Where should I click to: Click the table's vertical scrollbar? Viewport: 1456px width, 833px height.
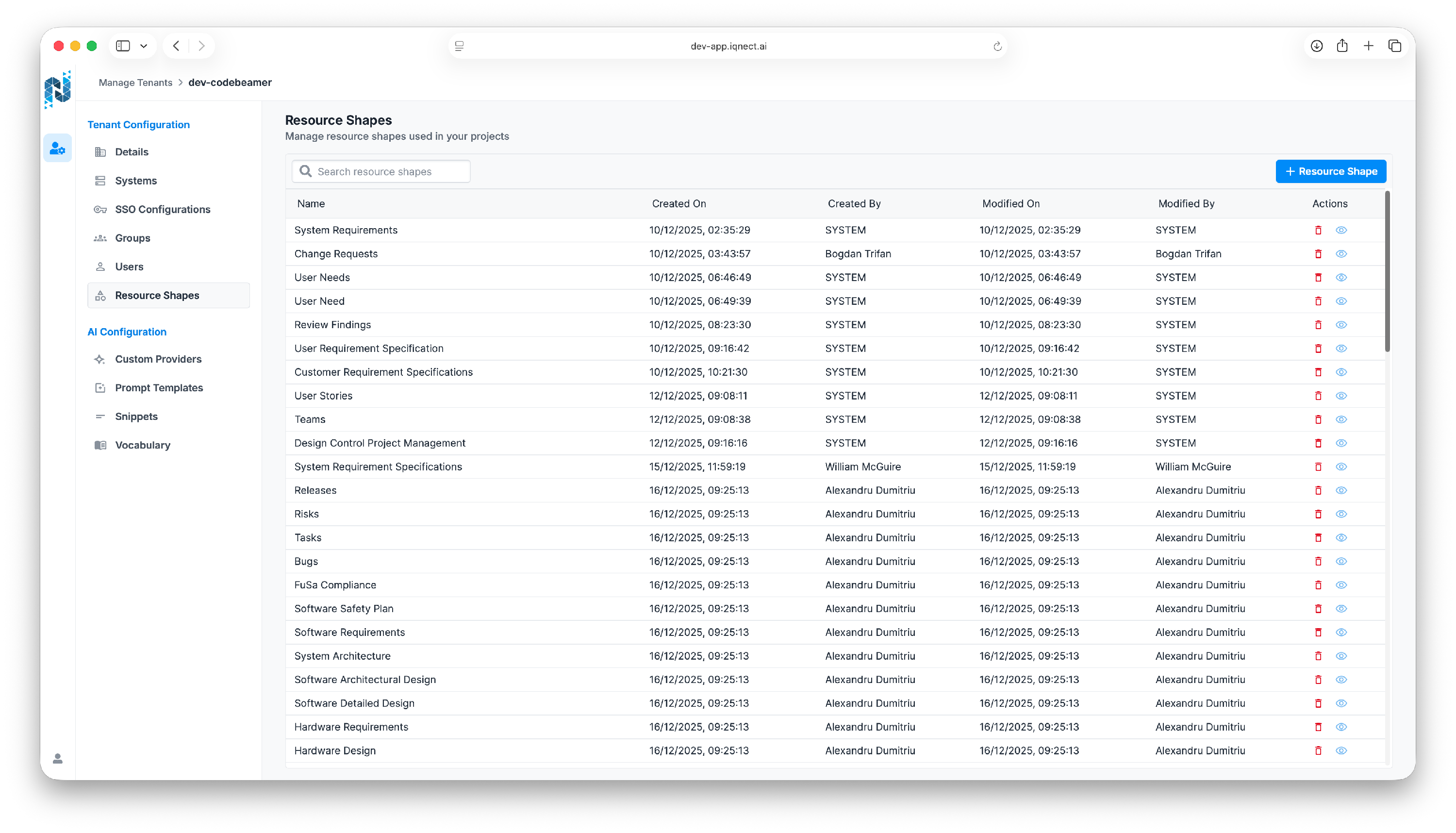click(x=1388, y=272)
